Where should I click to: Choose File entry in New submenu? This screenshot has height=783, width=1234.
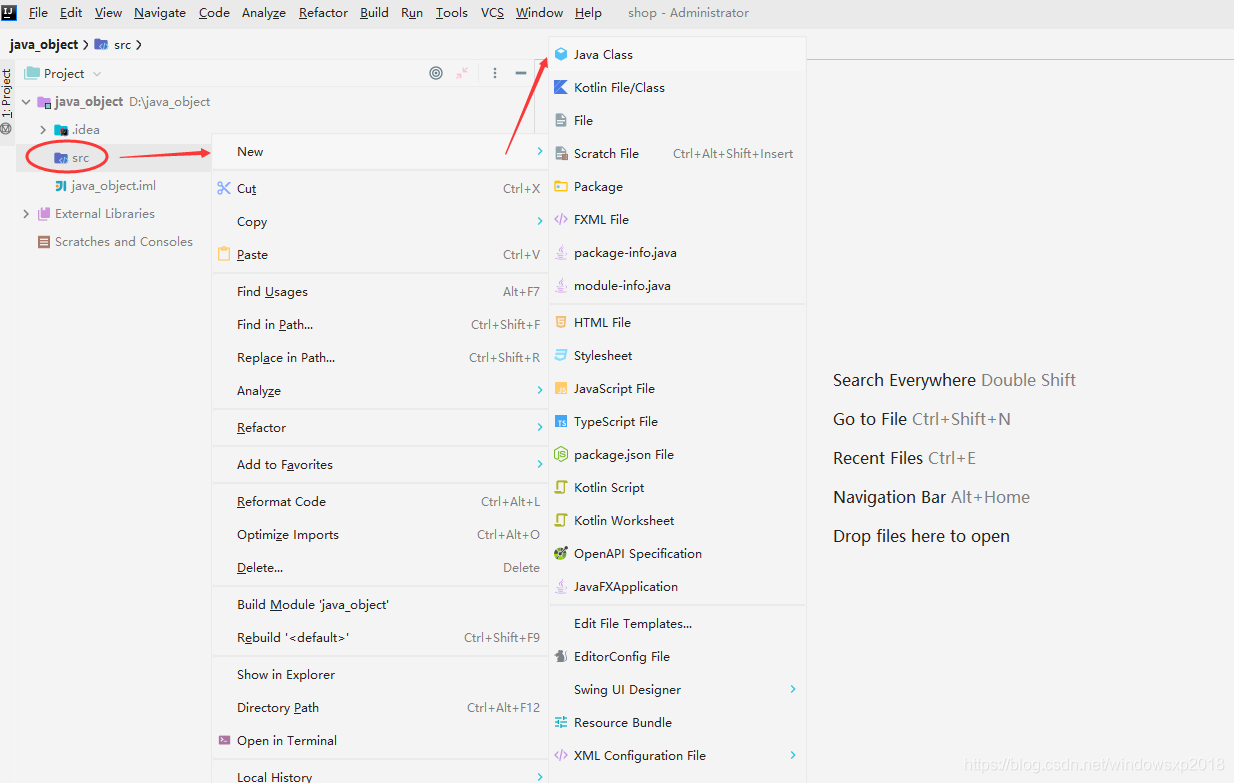coord(677,121)
